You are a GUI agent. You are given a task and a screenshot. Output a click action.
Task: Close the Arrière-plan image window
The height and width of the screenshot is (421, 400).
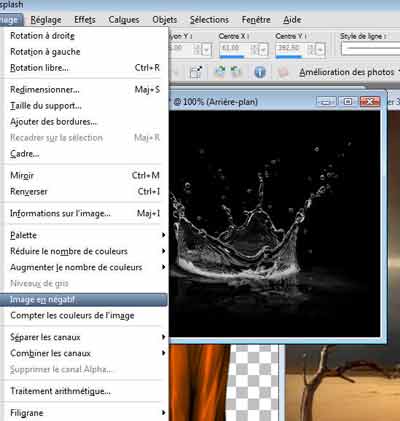[x=370, y=101]
